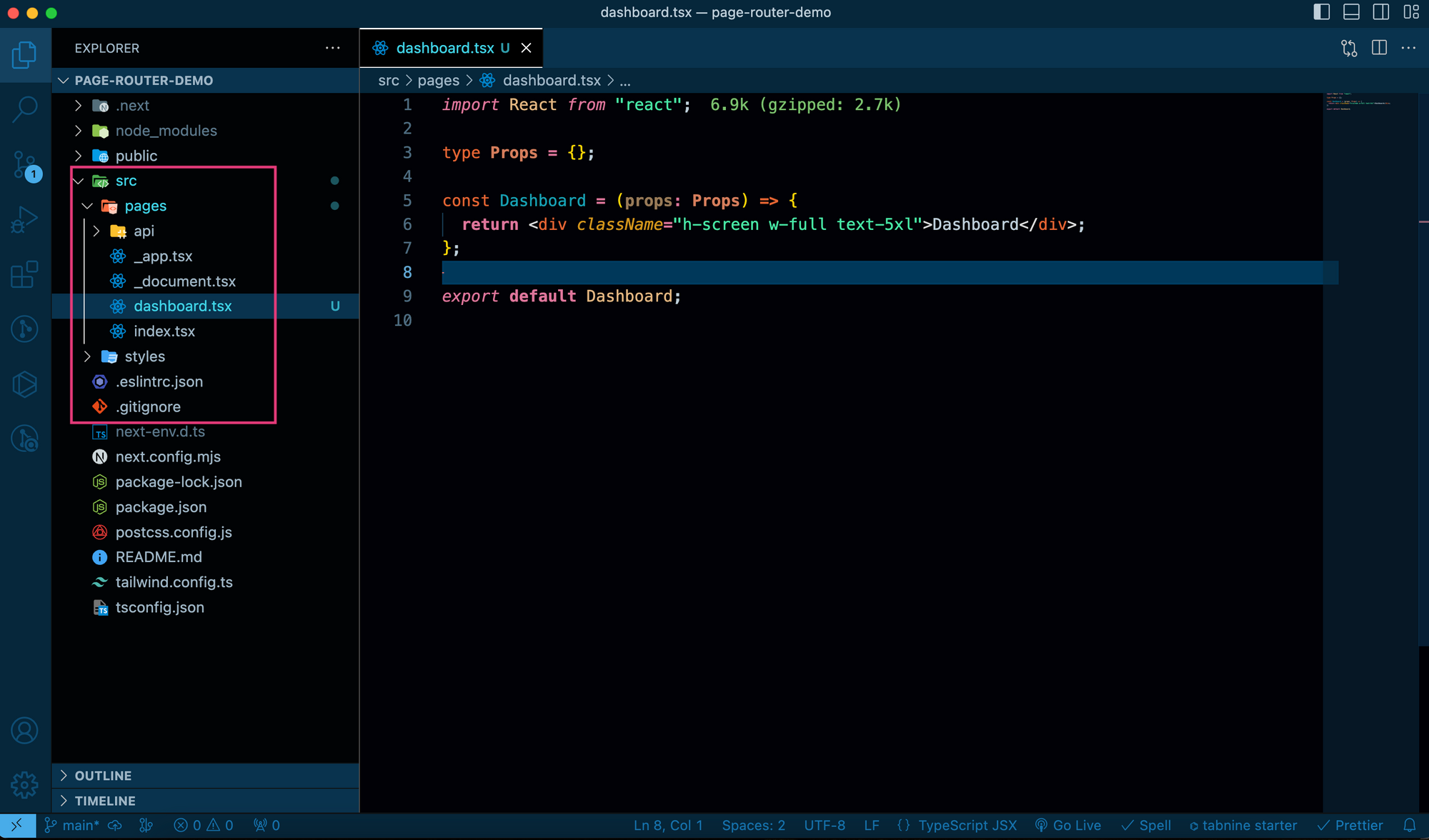Open the Extensions view
The width and height of the screenshot is (1429, 840).
point(25,274)
